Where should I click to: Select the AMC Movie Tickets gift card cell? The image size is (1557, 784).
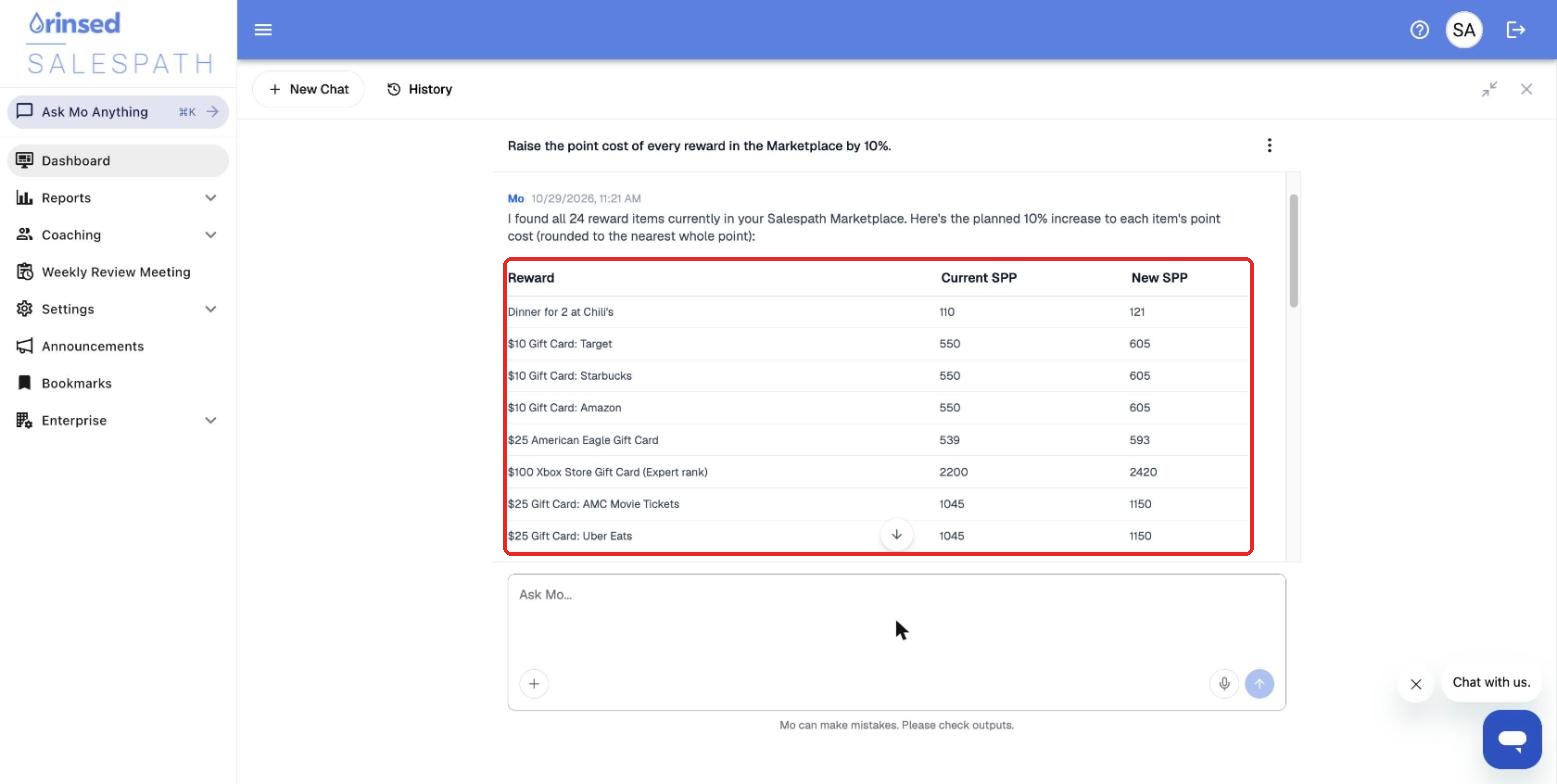(594, 504)
